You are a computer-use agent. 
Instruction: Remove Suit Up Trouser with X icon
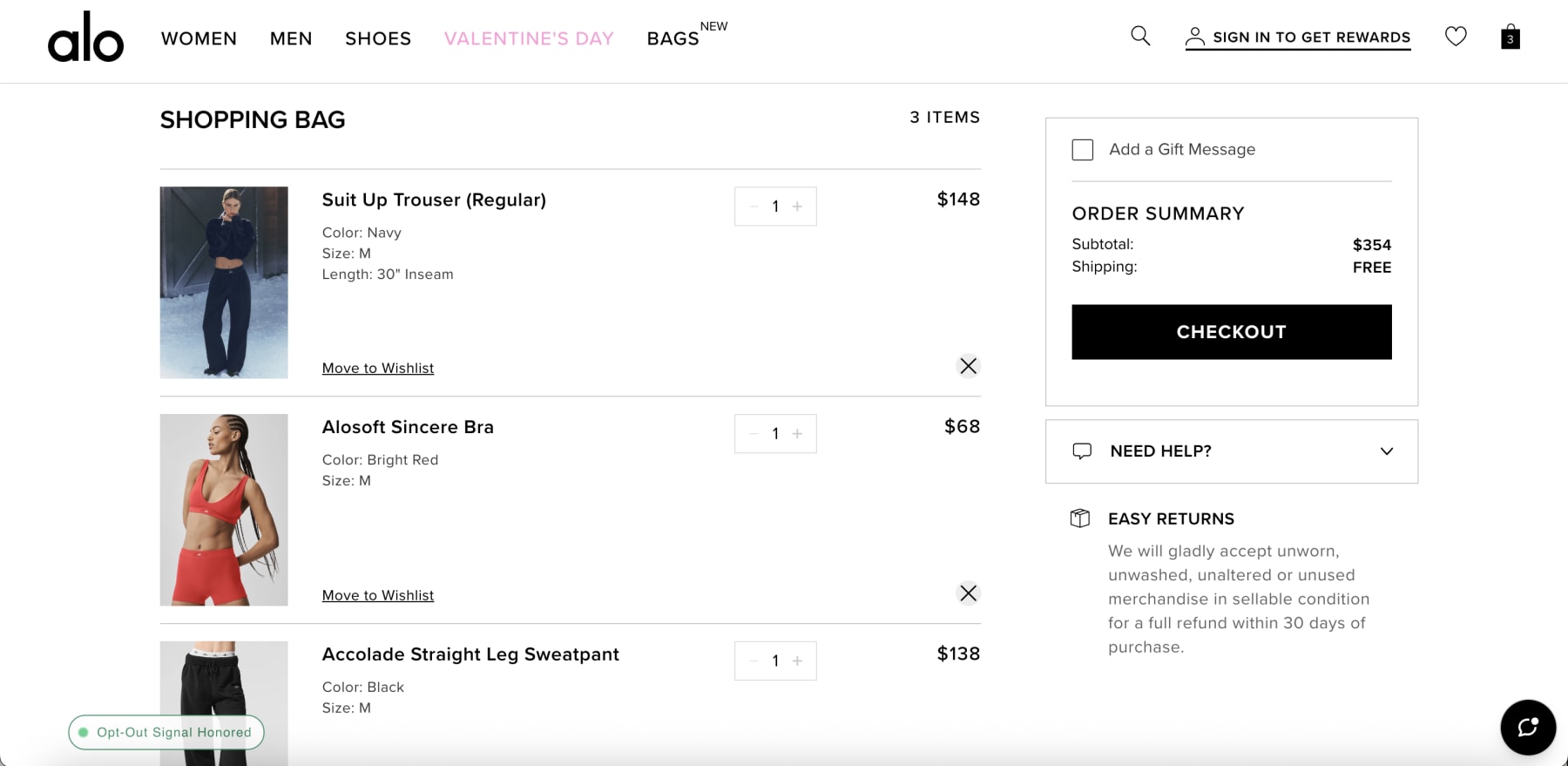pyautogui.click(x=968, y=366)
